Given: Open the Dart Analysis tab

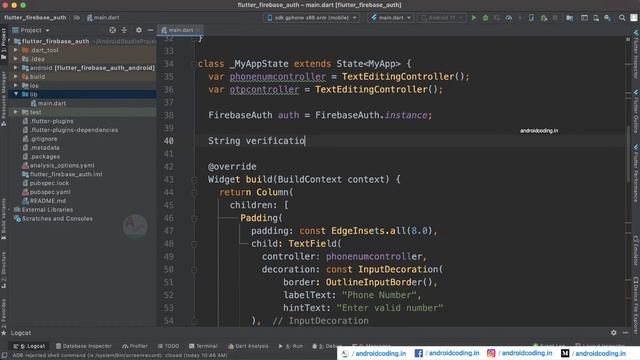Looking at the screenshot, I should (x=248, y=346).
